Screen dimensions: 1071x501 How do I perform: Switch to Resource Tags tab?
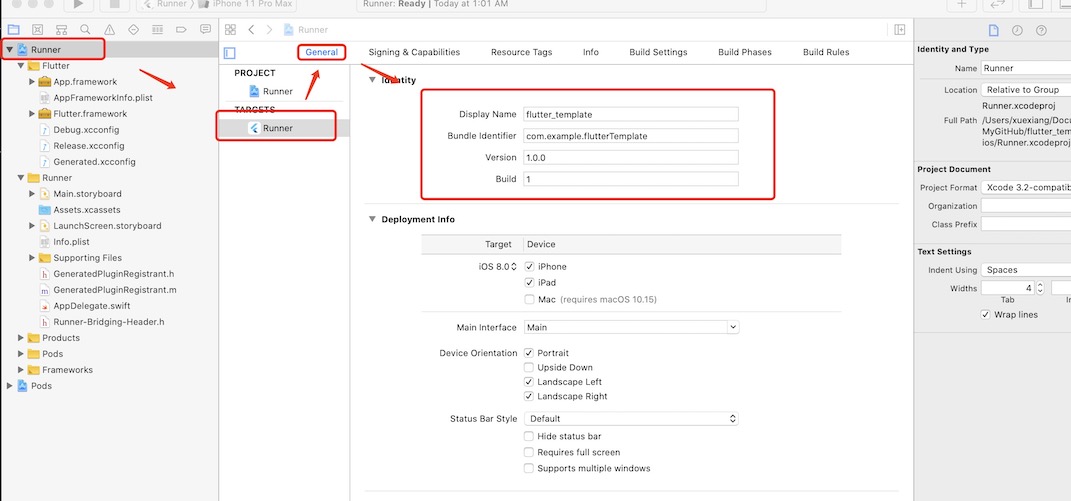(521, 52)
